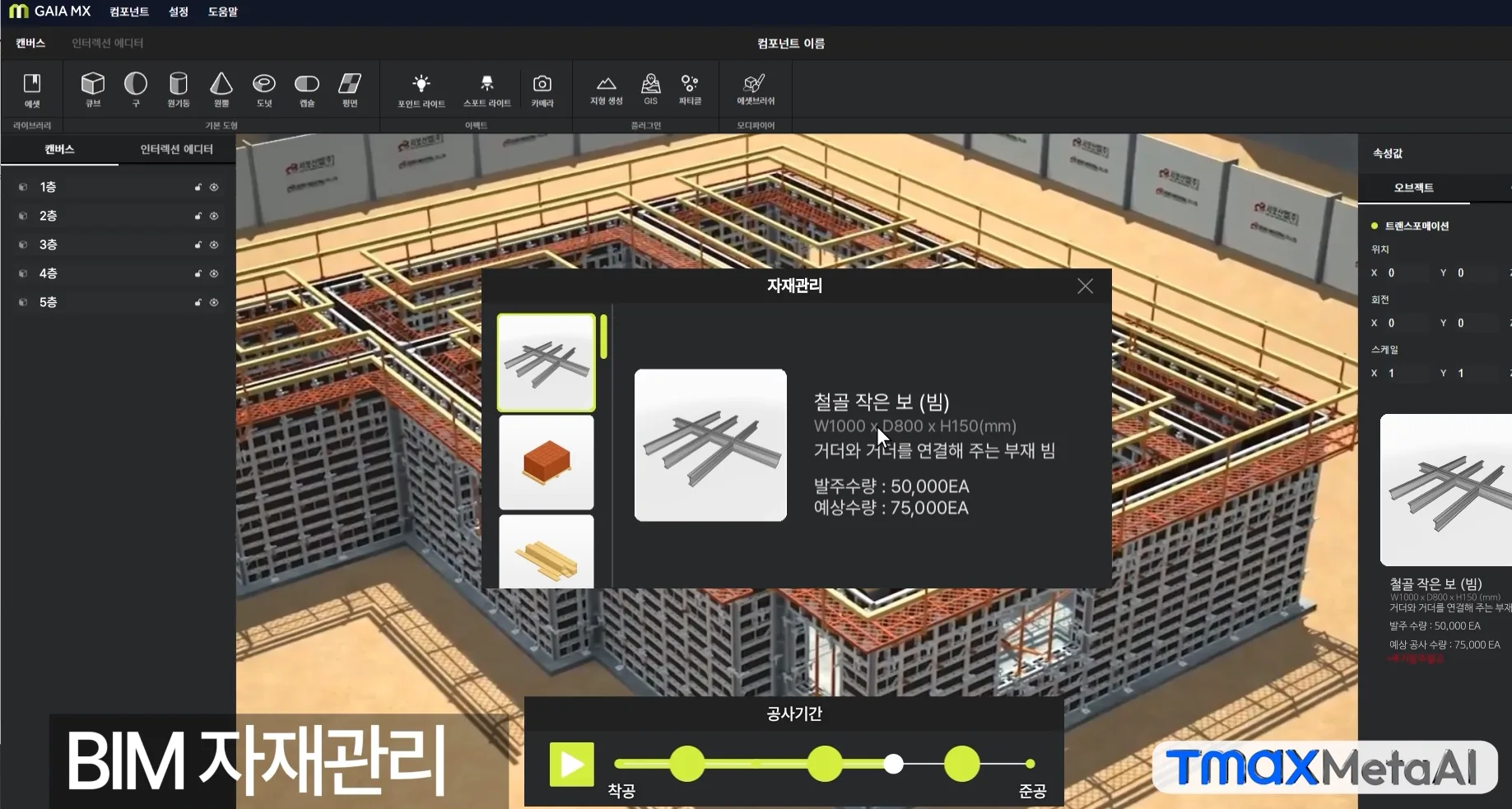Select the 3층 layer row
The height and width of the screenshot is (809, 1512).
(118, 244)
